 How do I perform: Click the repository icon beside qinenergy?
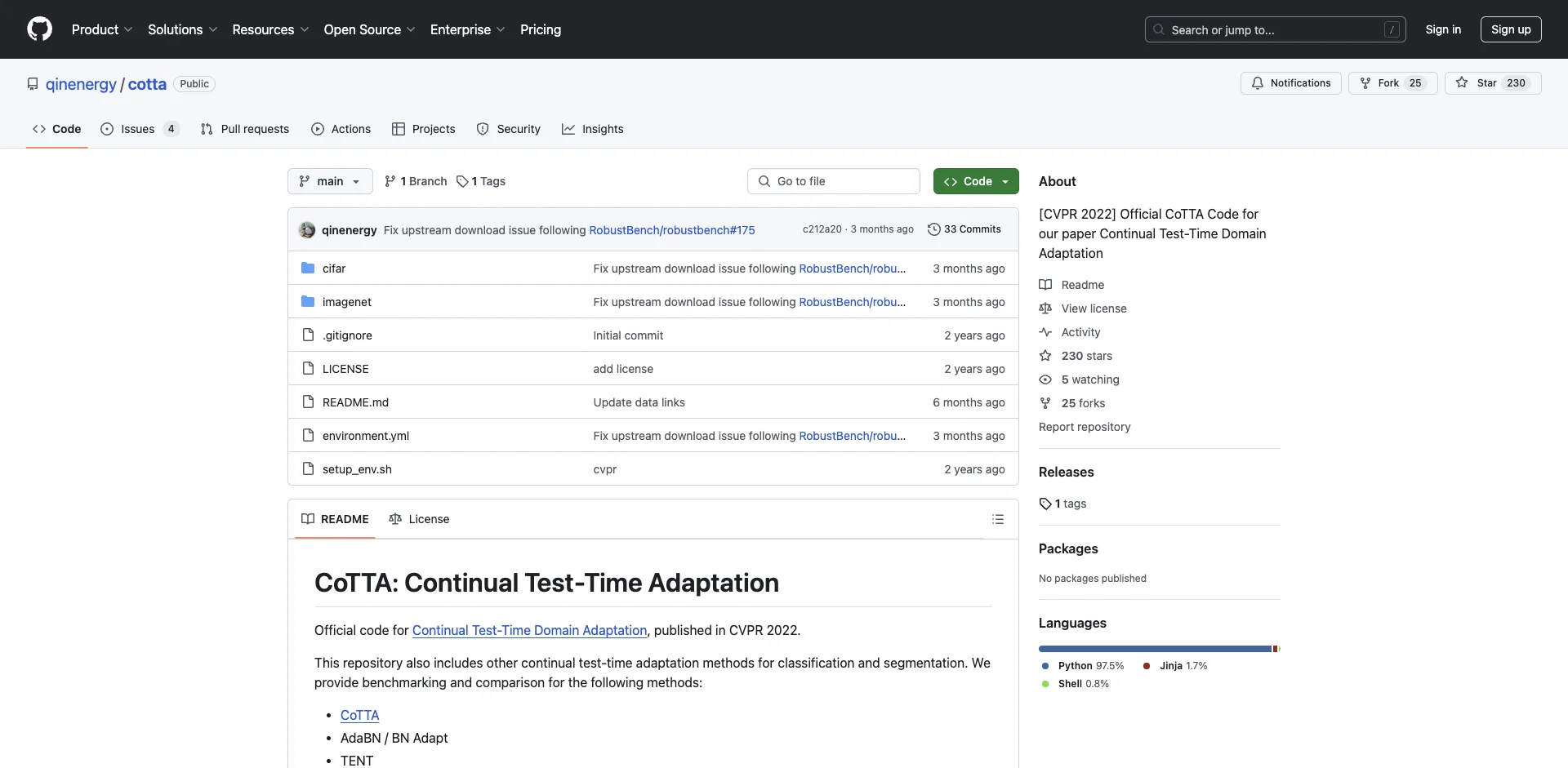(x=33, y=84)
